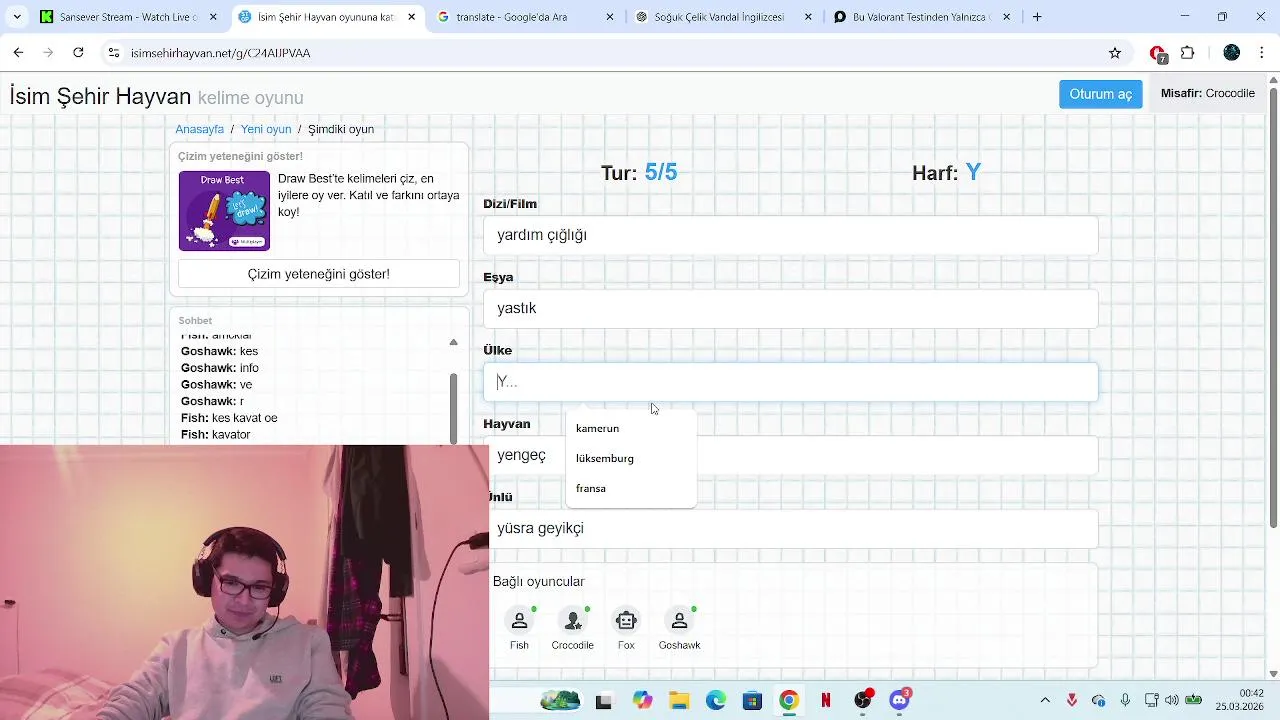The height and width of the screenshot is (720, 1280).
Task: Focus the Hayvan field containing yengeç
Action: (790, 455)
